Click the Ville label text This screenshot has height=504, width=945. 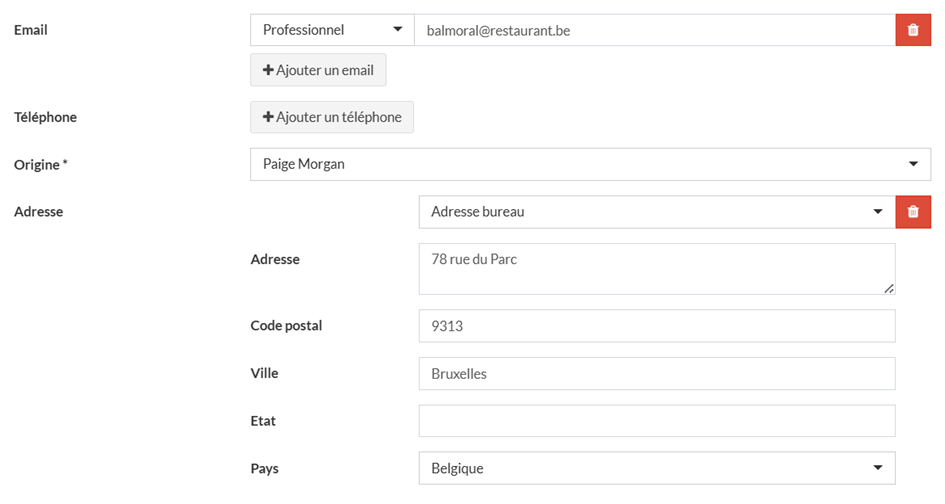pyautogui.click(x=264, y=374)
